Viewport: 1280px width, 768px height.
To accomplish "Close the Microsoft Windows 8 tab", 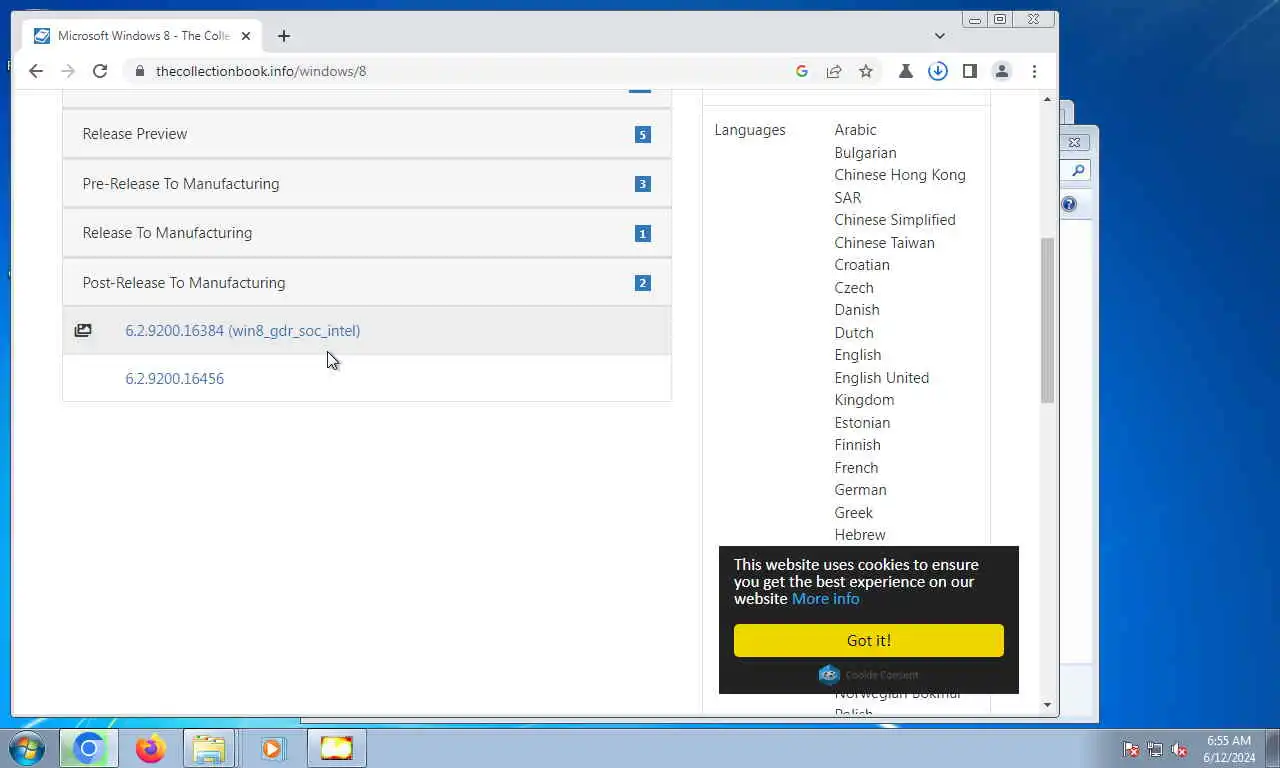I will pyautogui.click(x=246, y=36).
